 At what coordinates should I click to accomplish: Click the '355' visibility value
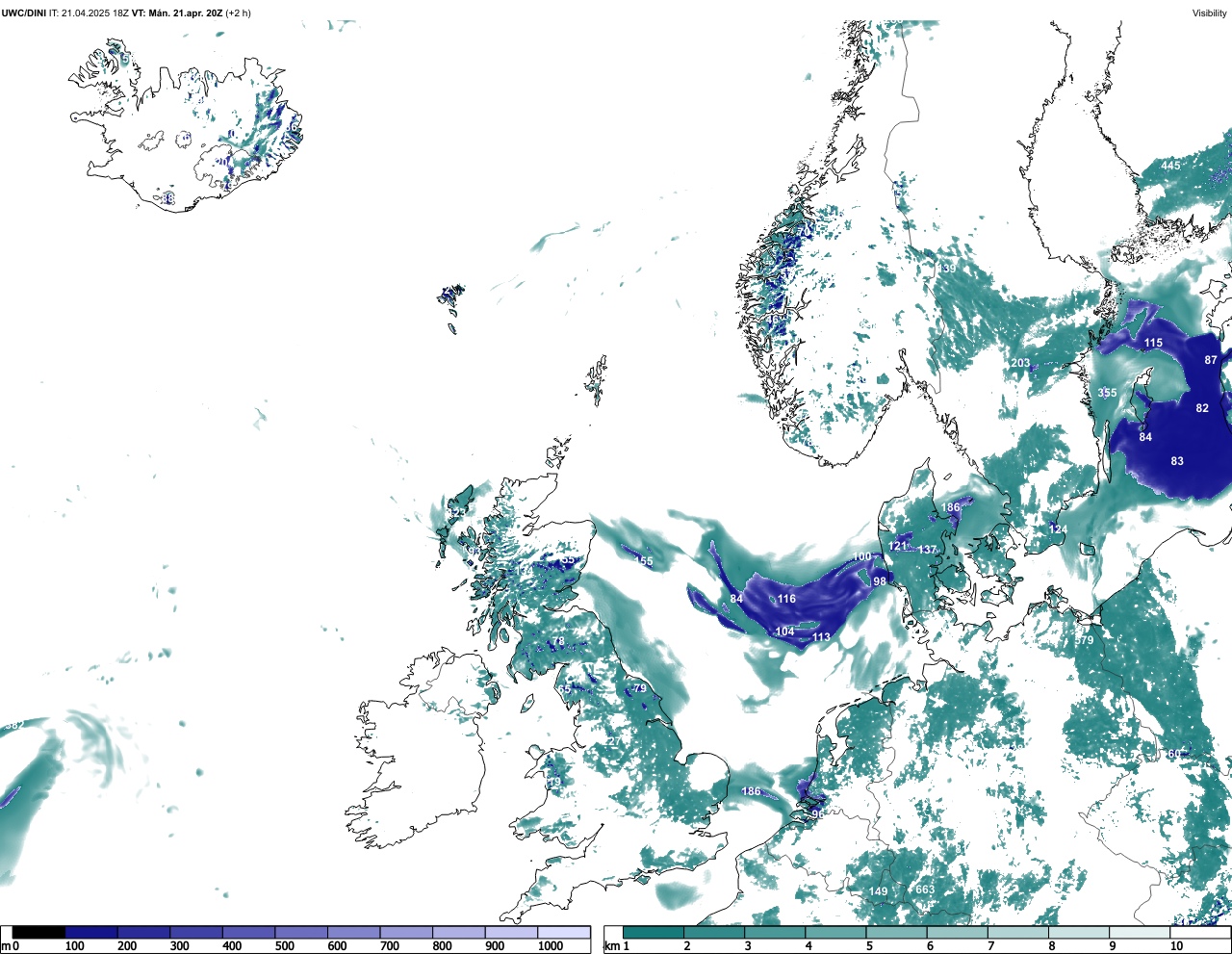(x=1107, y=393)
